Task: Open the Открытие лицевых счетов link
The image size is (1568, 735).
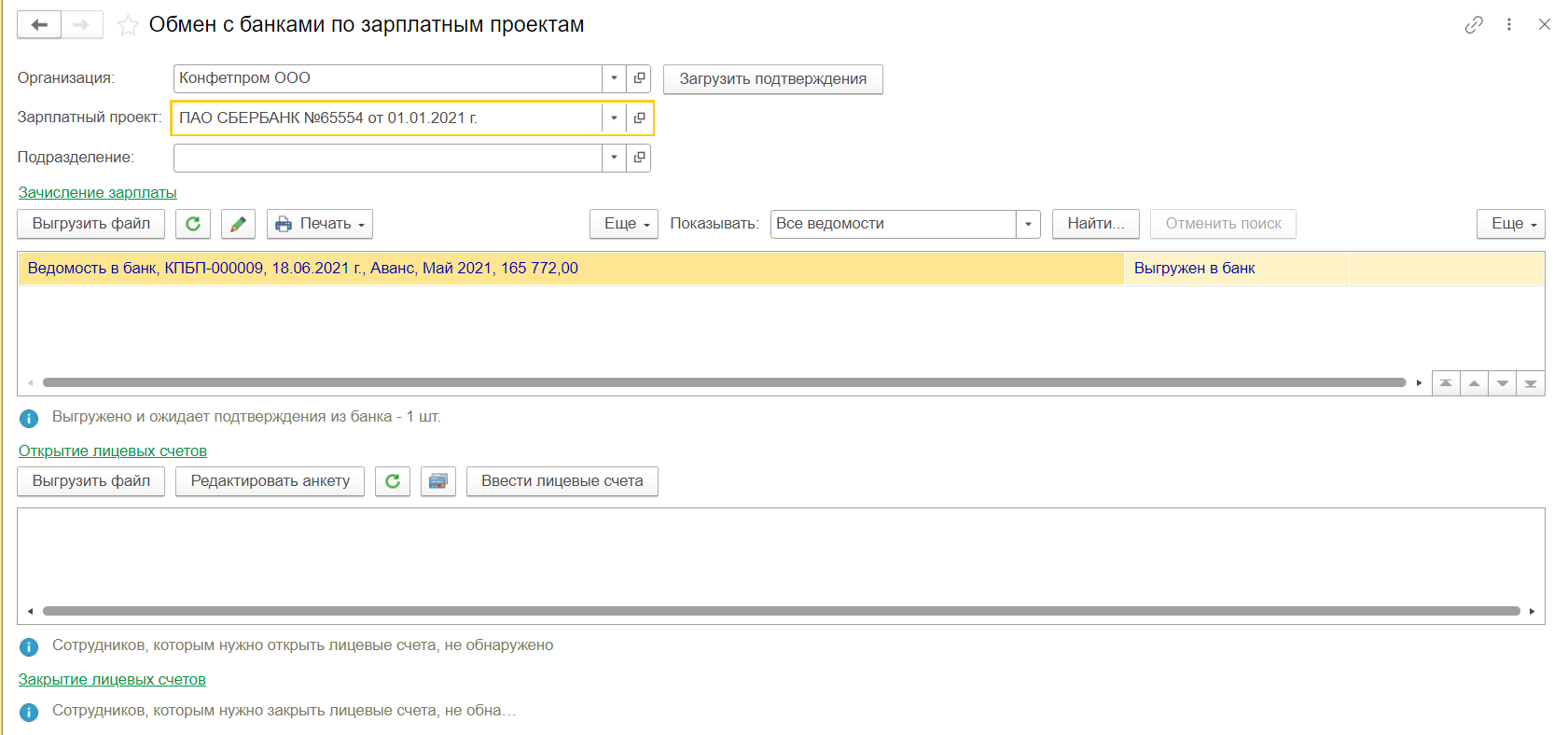Action: [113, 451]
